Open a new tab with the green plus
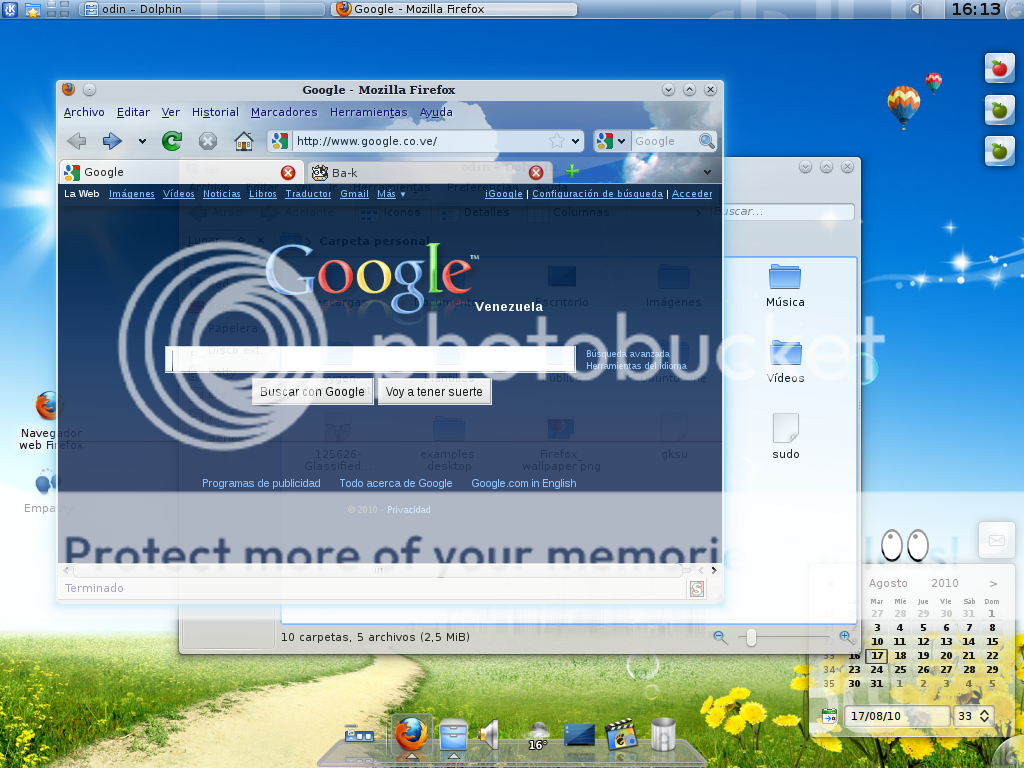This screenshot has width=1024, height=768. 572,172
